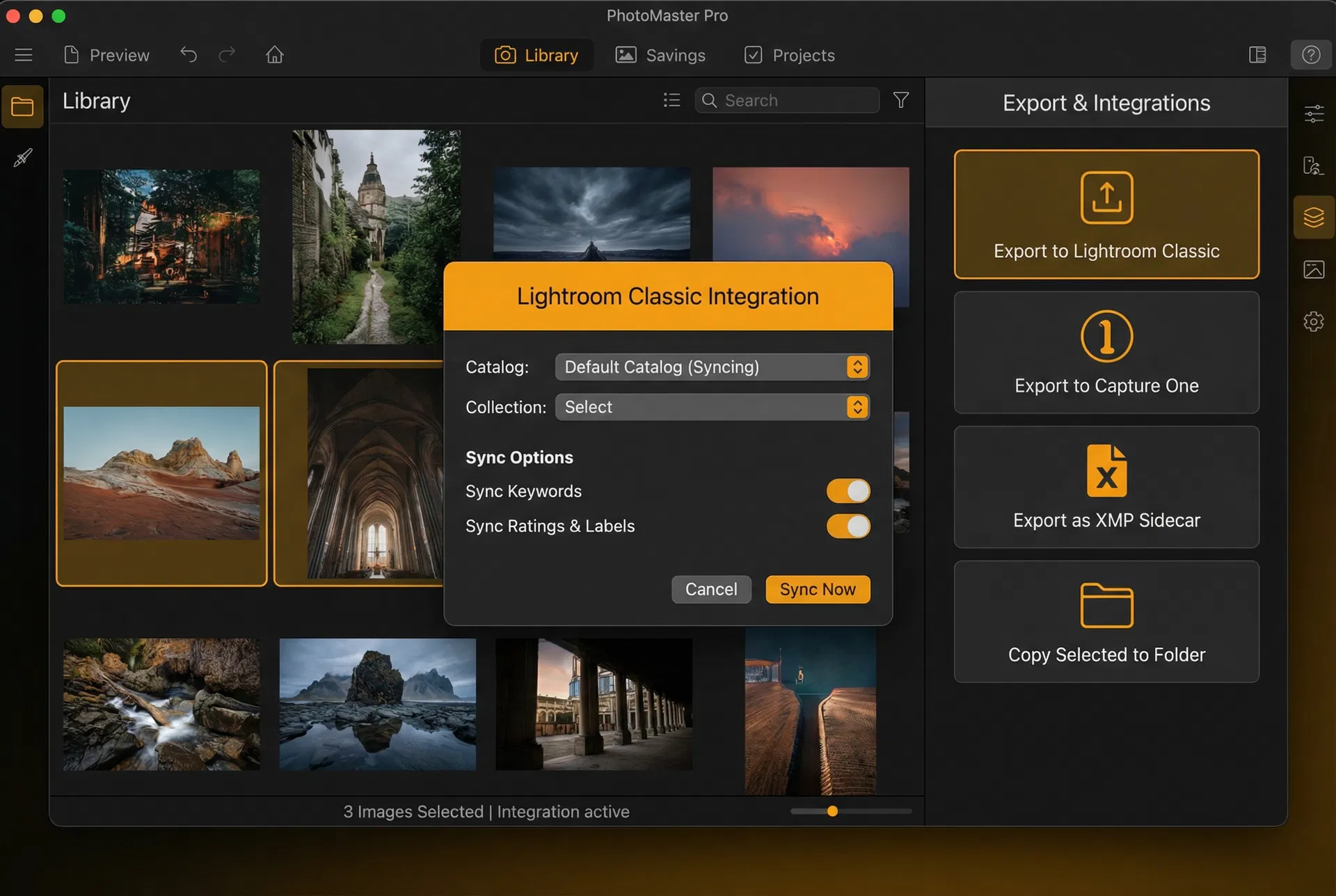1336x896 pixels.
Task: Select the brush tool in left sidebar
Action: (23, 158)
